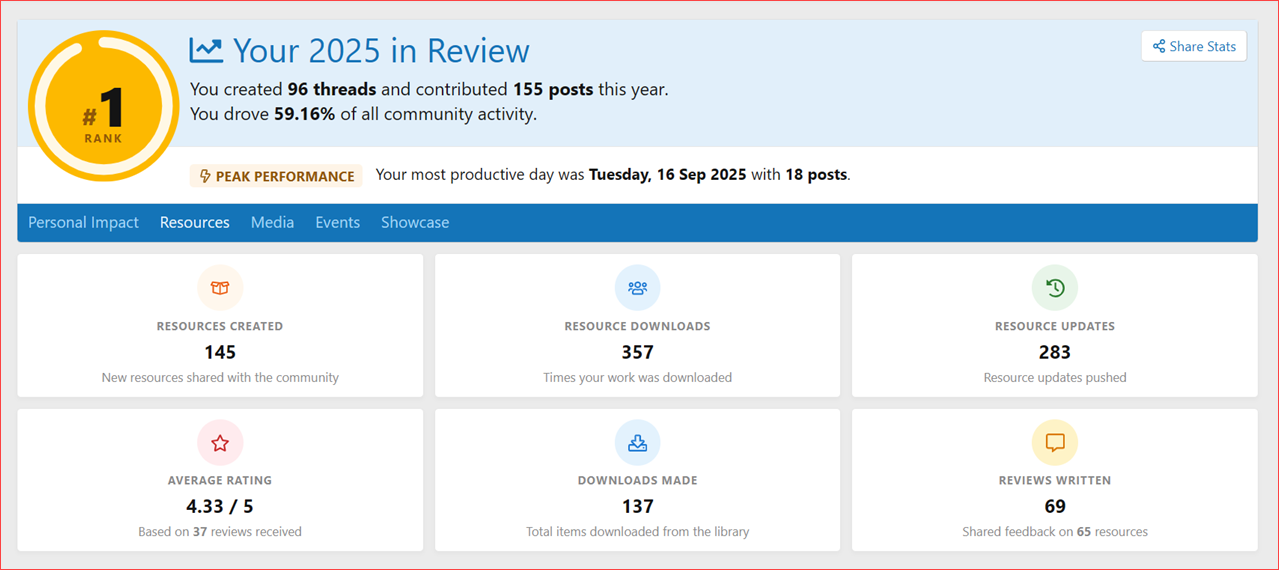Click the Average Rating star icon
The height and width of the screenshot is (570, 1279).
click(220, 443)
